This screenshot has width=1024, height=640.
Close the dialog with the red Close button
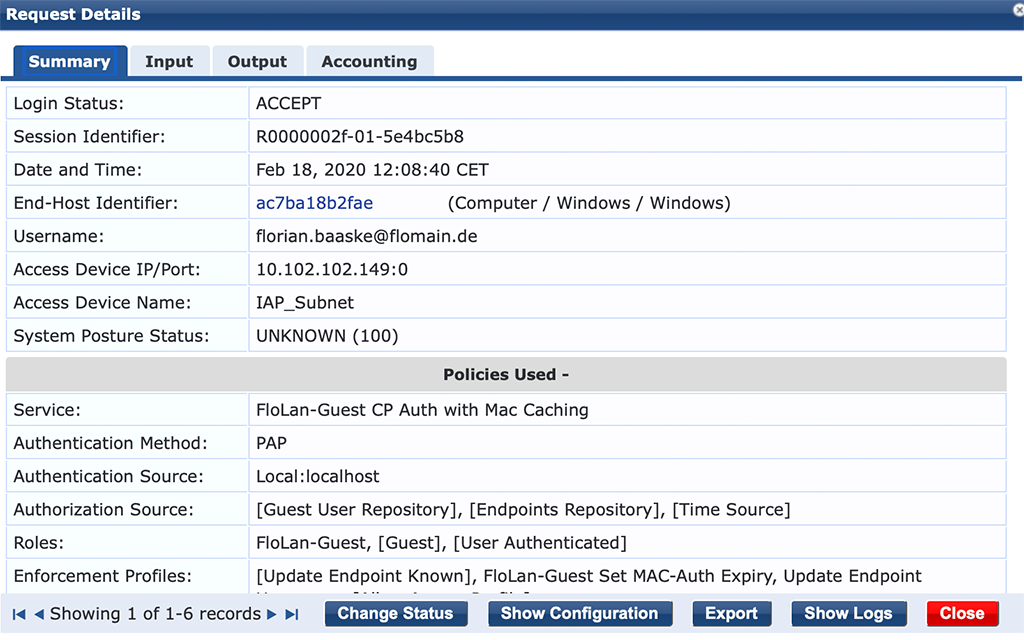962,613
